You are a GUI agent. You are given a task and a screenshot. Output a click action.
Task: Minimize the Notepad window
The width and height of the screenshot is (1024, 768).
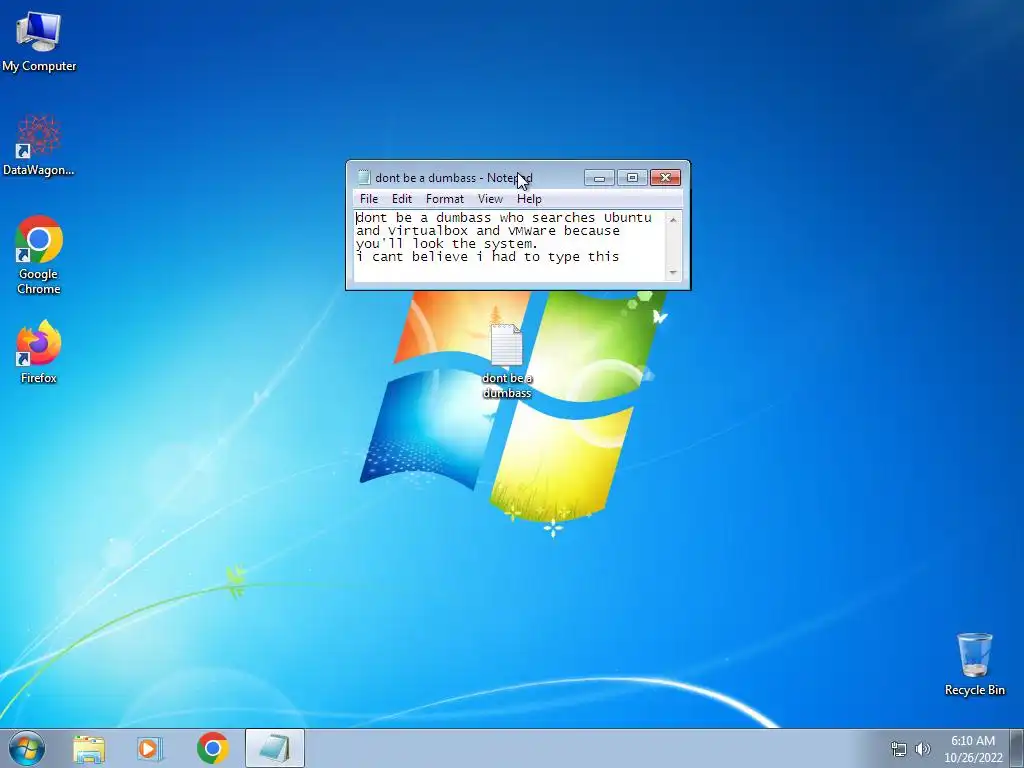tap(600, 178)
